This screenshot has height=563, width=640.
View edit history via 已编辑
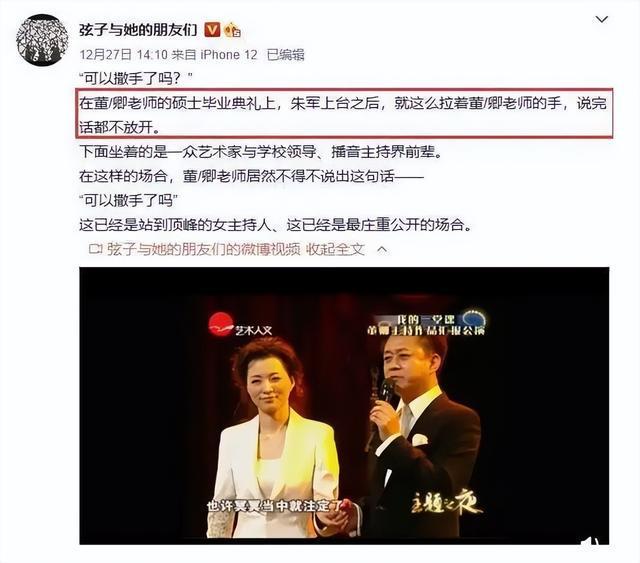tap(285, 55)
